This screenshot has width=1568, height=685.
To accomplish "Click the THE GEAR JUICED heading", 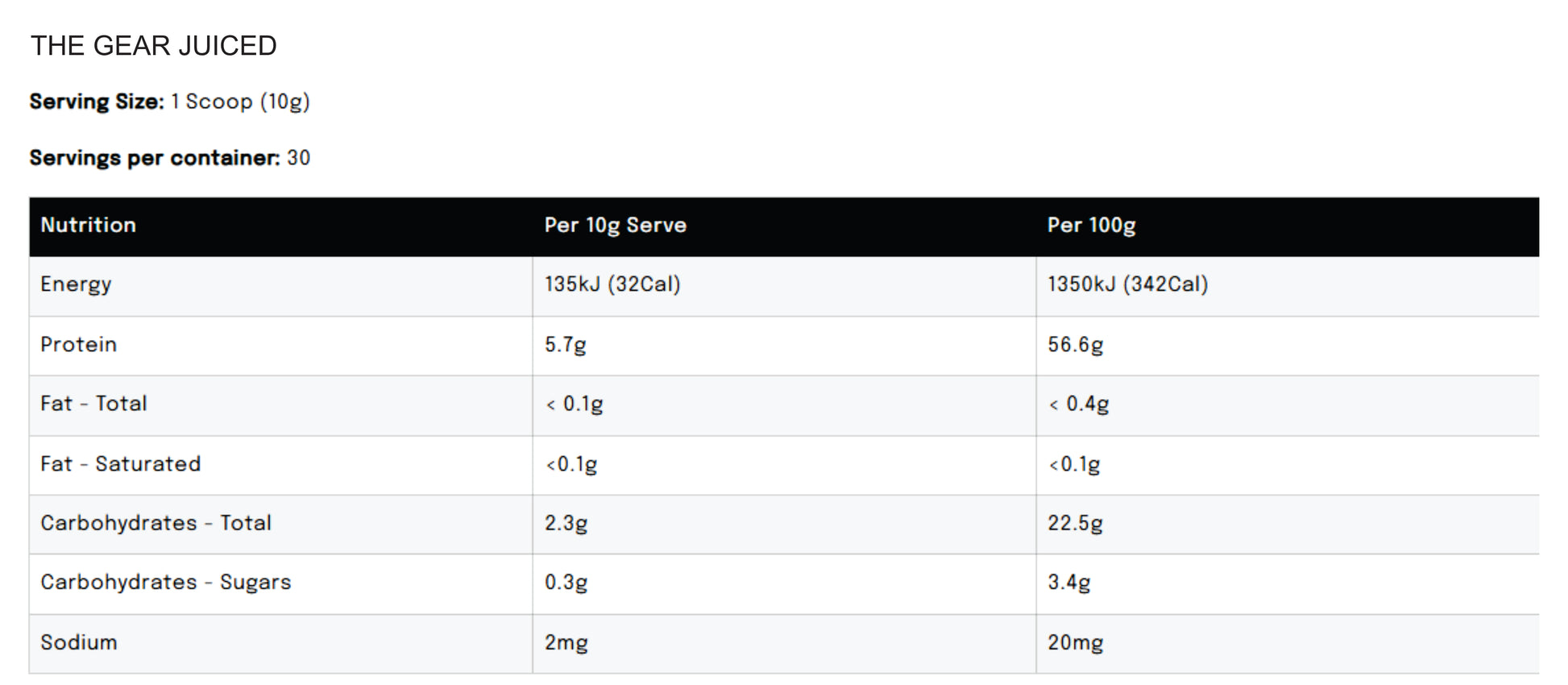I will coord(153,46).
